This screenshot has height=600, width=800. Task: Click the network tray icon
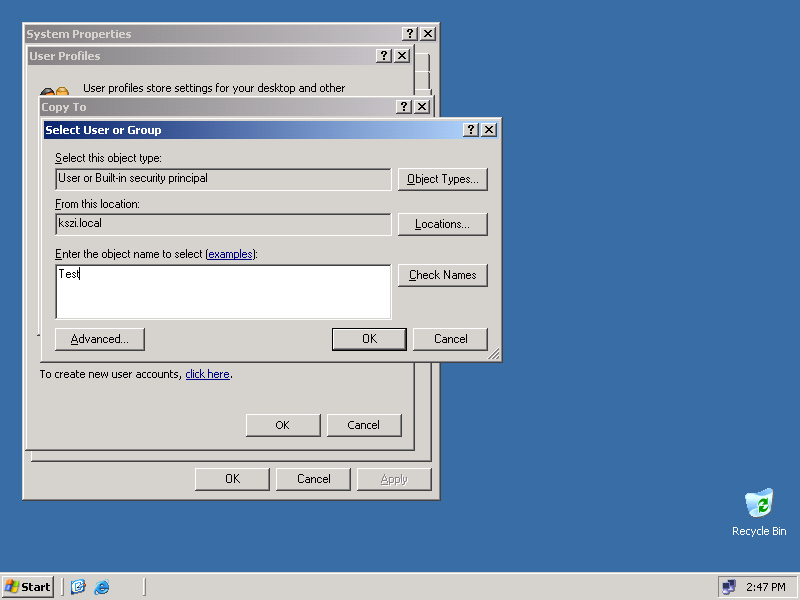click(729, 587)
